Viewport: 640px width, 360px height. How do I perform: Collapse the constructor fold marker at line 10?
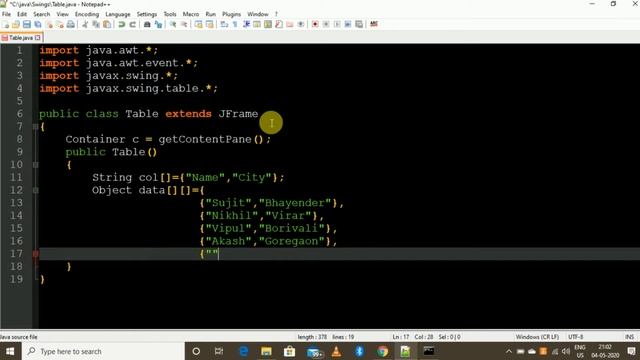pos(36,165)
